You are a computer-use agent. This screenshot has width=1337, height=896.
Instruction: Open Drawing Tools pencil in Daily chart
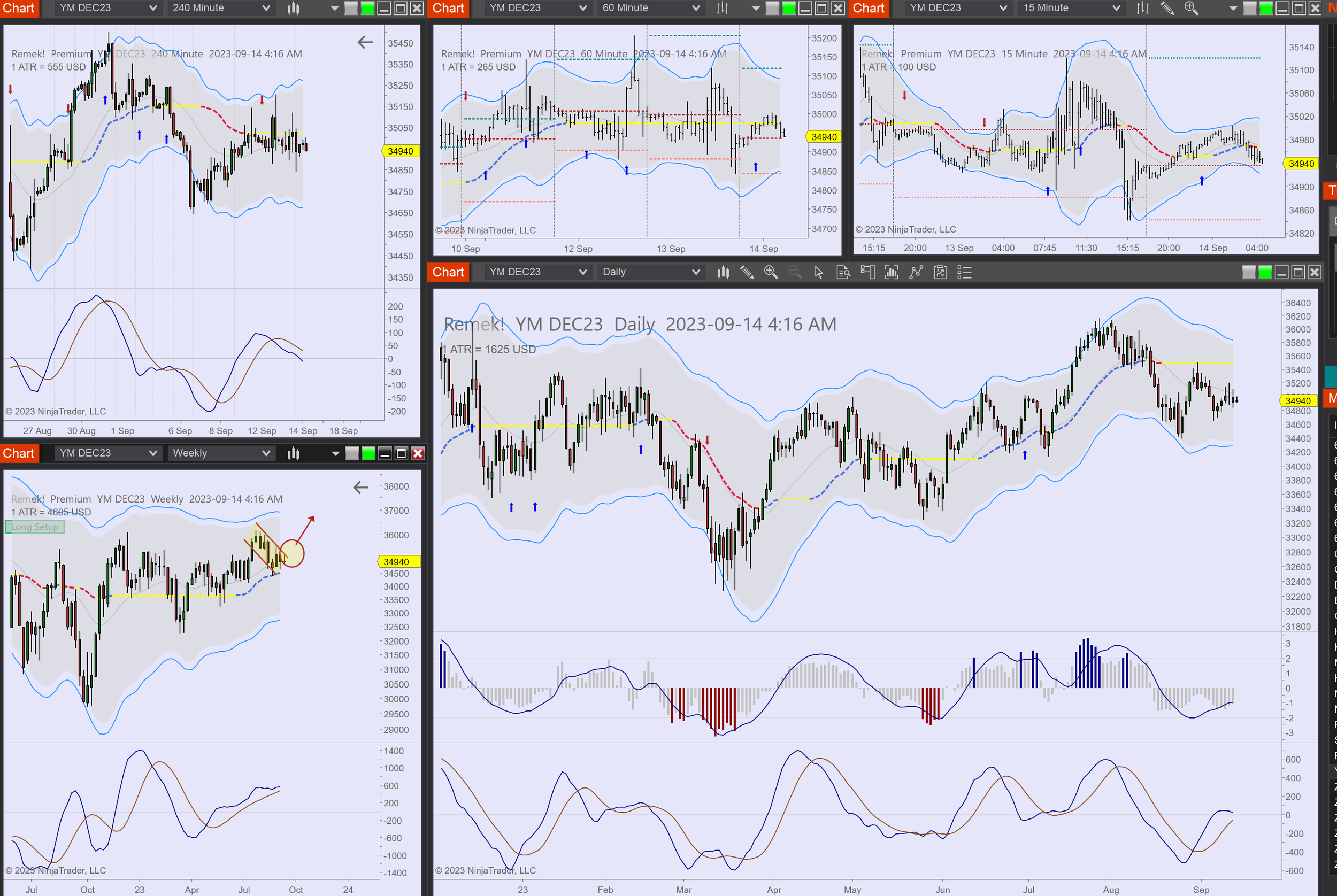tap(747, 272)
